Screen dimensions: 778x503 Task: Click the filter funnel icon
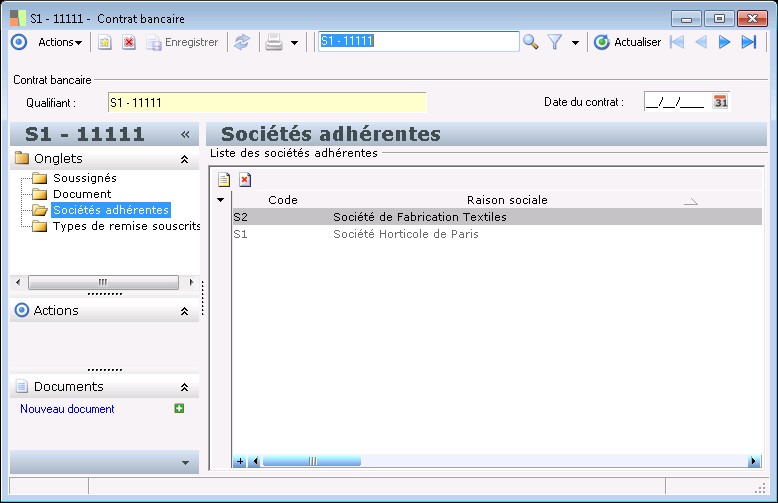click(x=555, y=42)
